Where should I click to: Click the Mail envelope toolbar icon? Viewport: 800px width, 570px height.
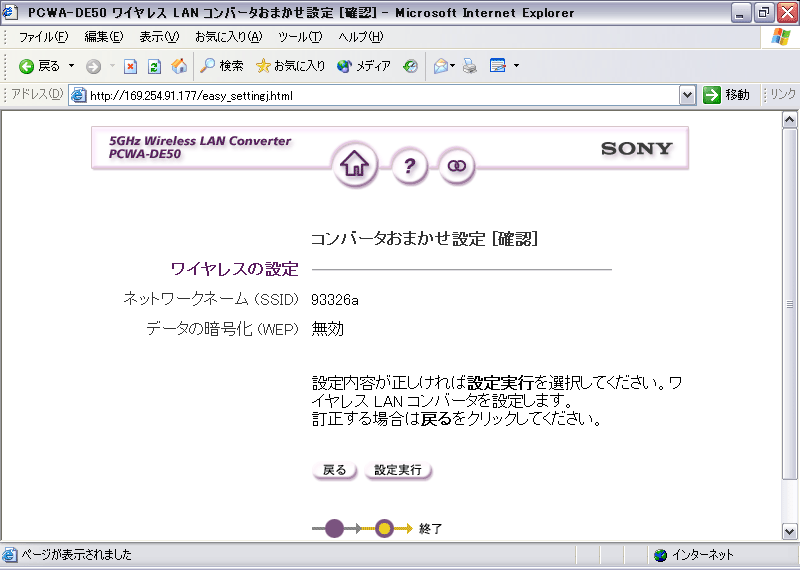point(440,66)
